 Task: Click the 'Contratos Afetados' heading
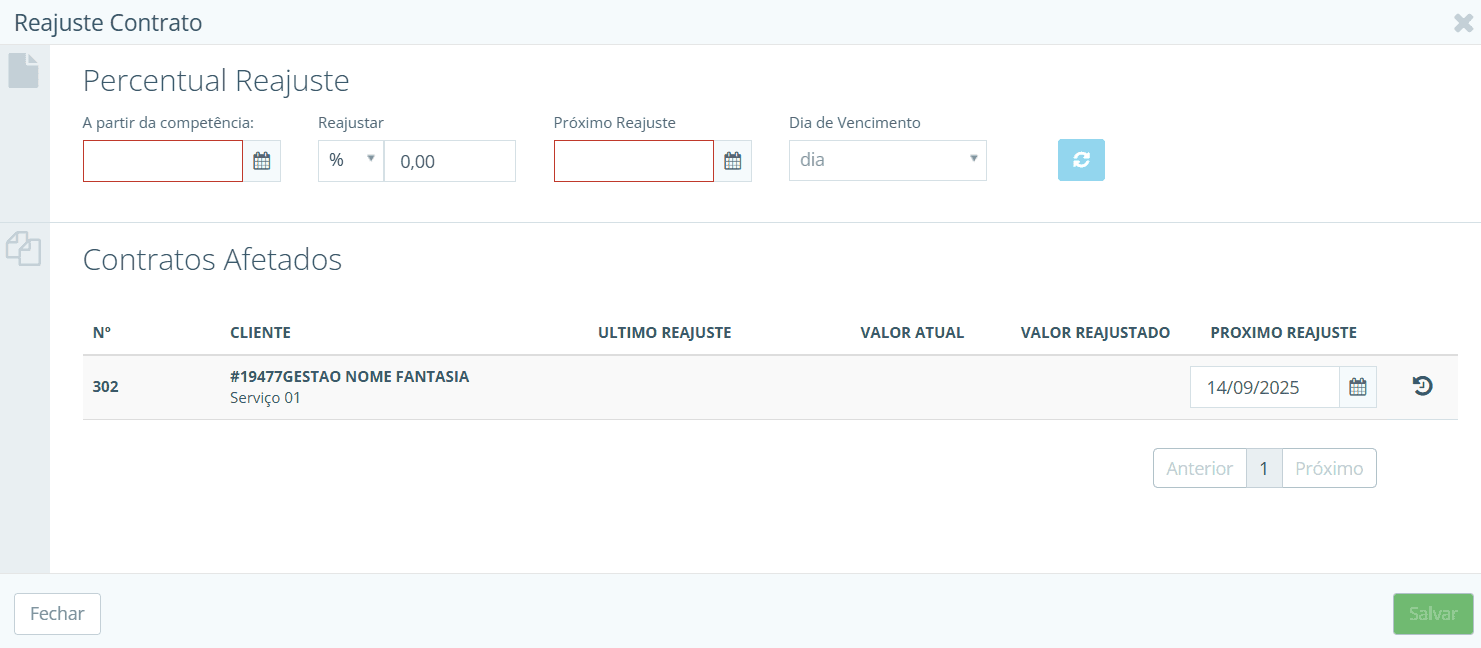click(x=212, y=260)
